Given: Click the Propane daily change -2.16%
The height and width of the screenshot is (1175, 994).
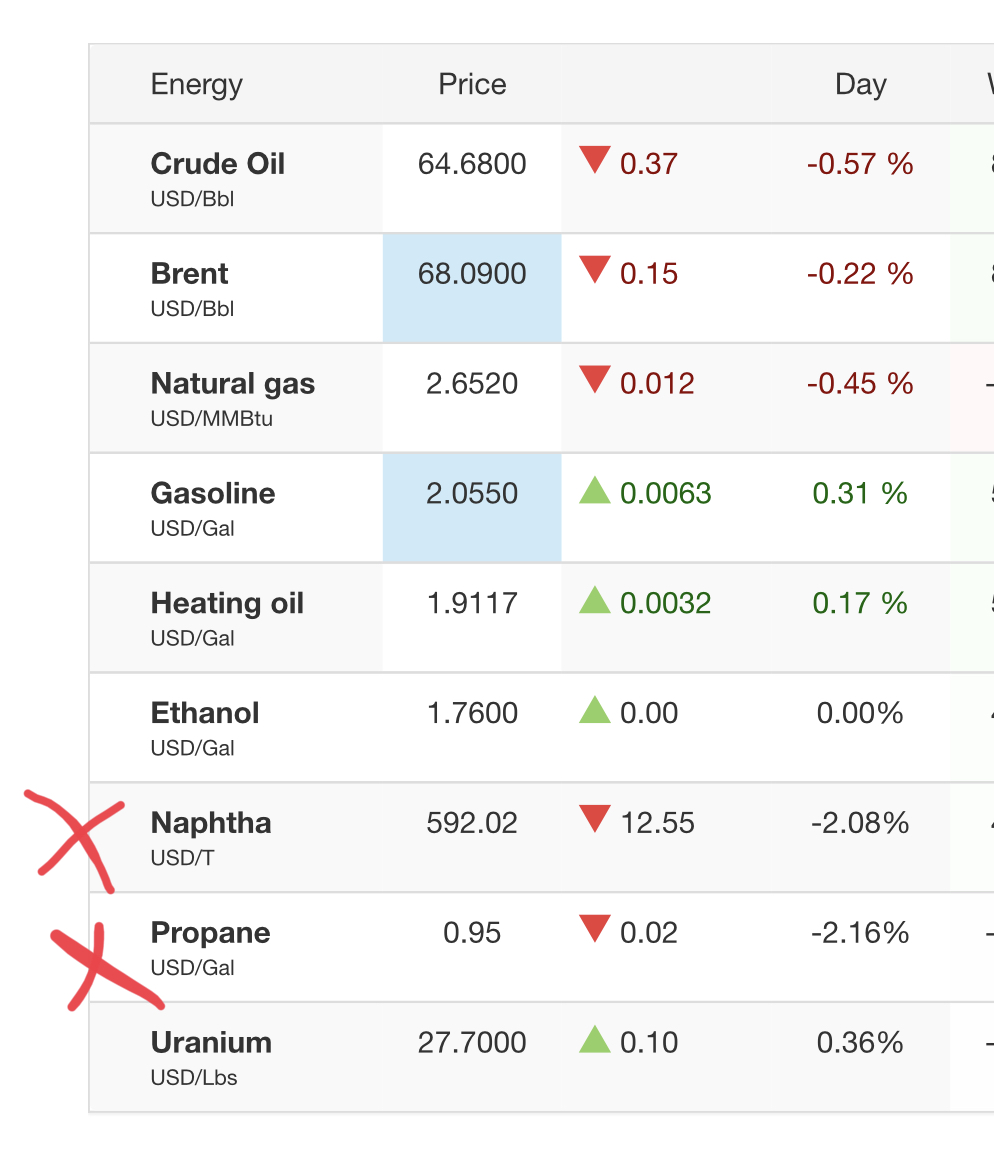Looking at the screenshot, I should tap(860, 933).
